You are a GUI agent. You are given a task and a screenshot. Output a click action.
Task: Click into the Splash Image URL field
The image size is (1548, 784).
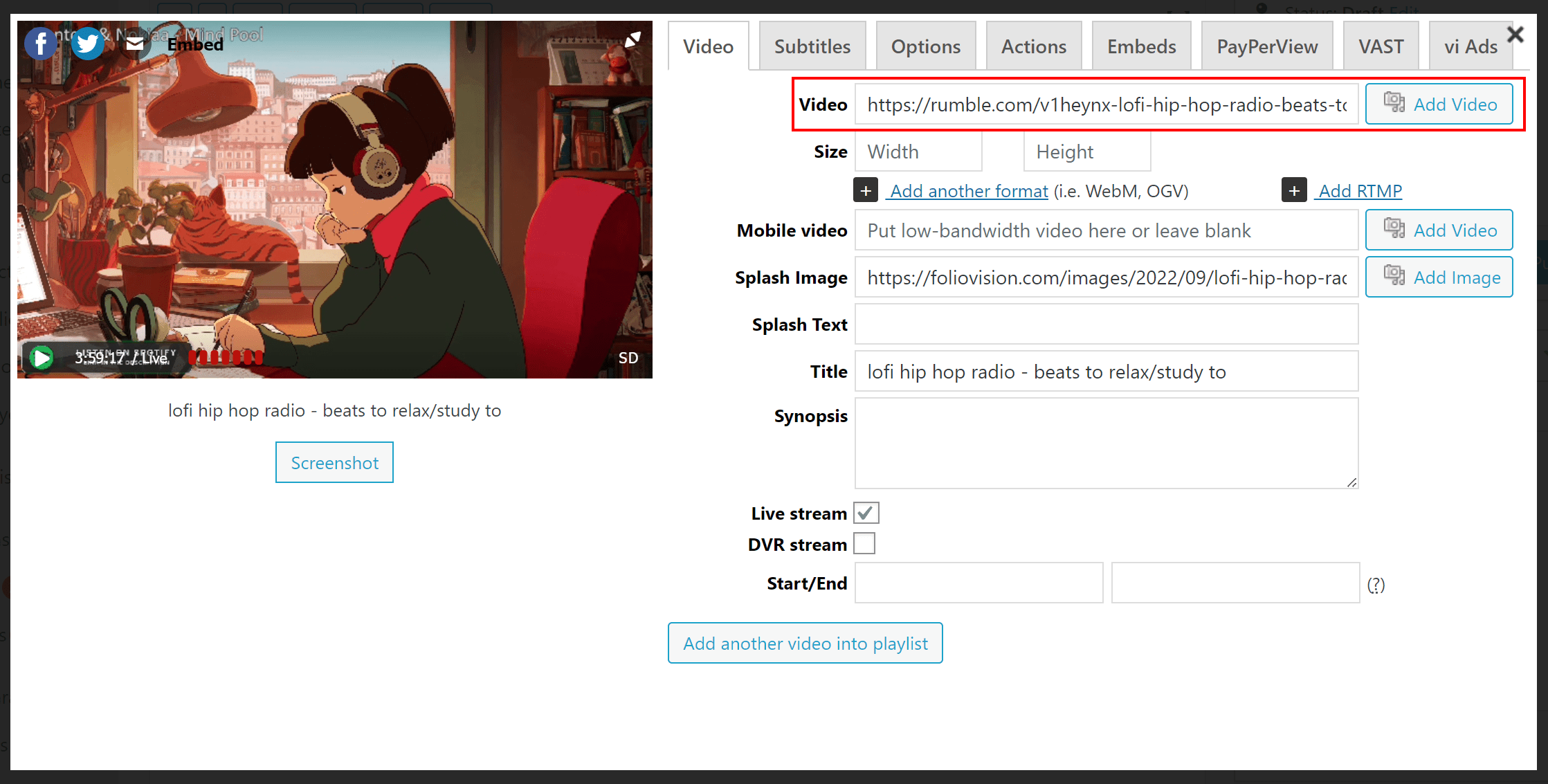[x=1107, y=277]
